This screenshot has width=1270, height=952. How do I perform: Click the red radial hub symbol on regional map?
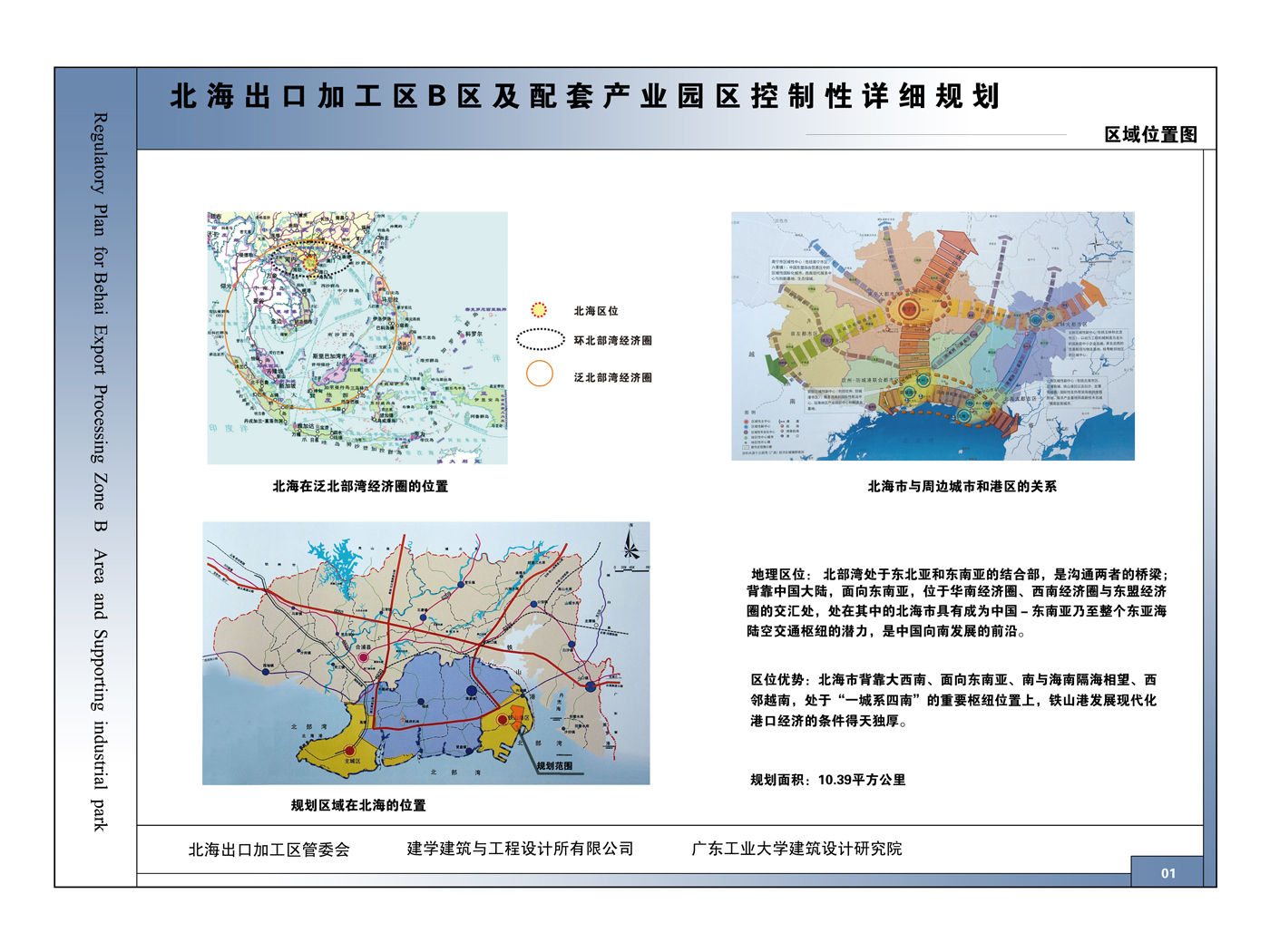[909, 310]
